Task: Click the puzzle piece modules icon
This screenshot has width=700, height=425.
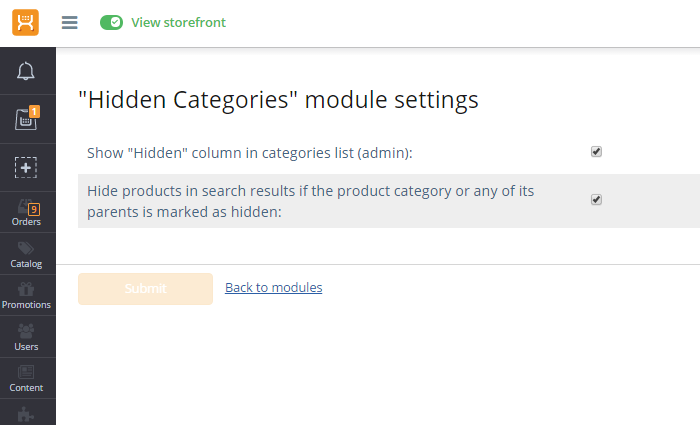Action: [26, 414]
